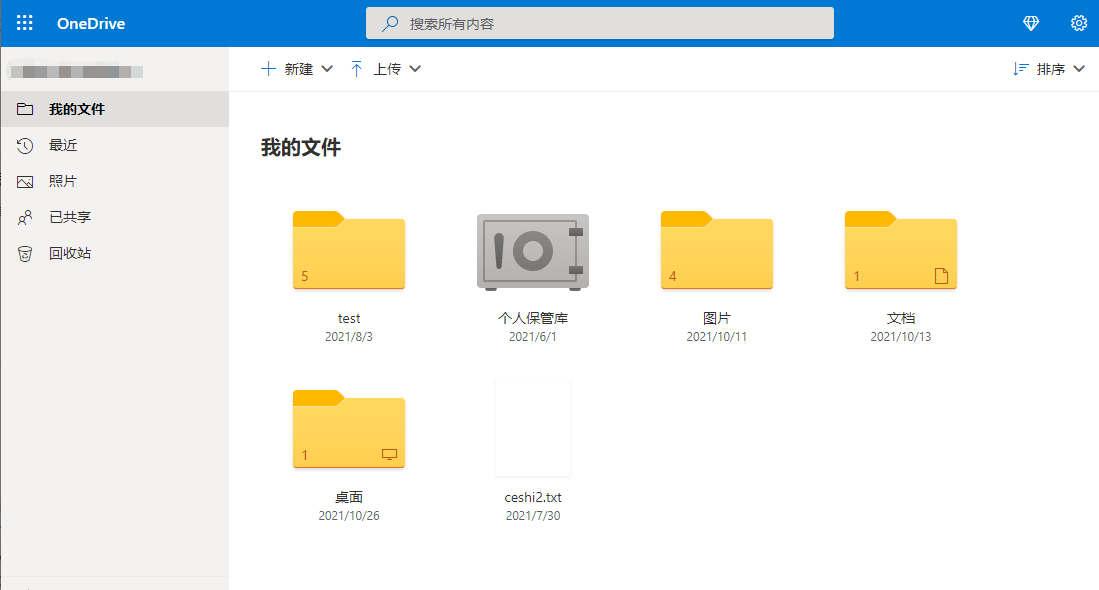
Task: Click the chevron arrow next to 上传
Action: pyautogui.click(x=415, y=69)
